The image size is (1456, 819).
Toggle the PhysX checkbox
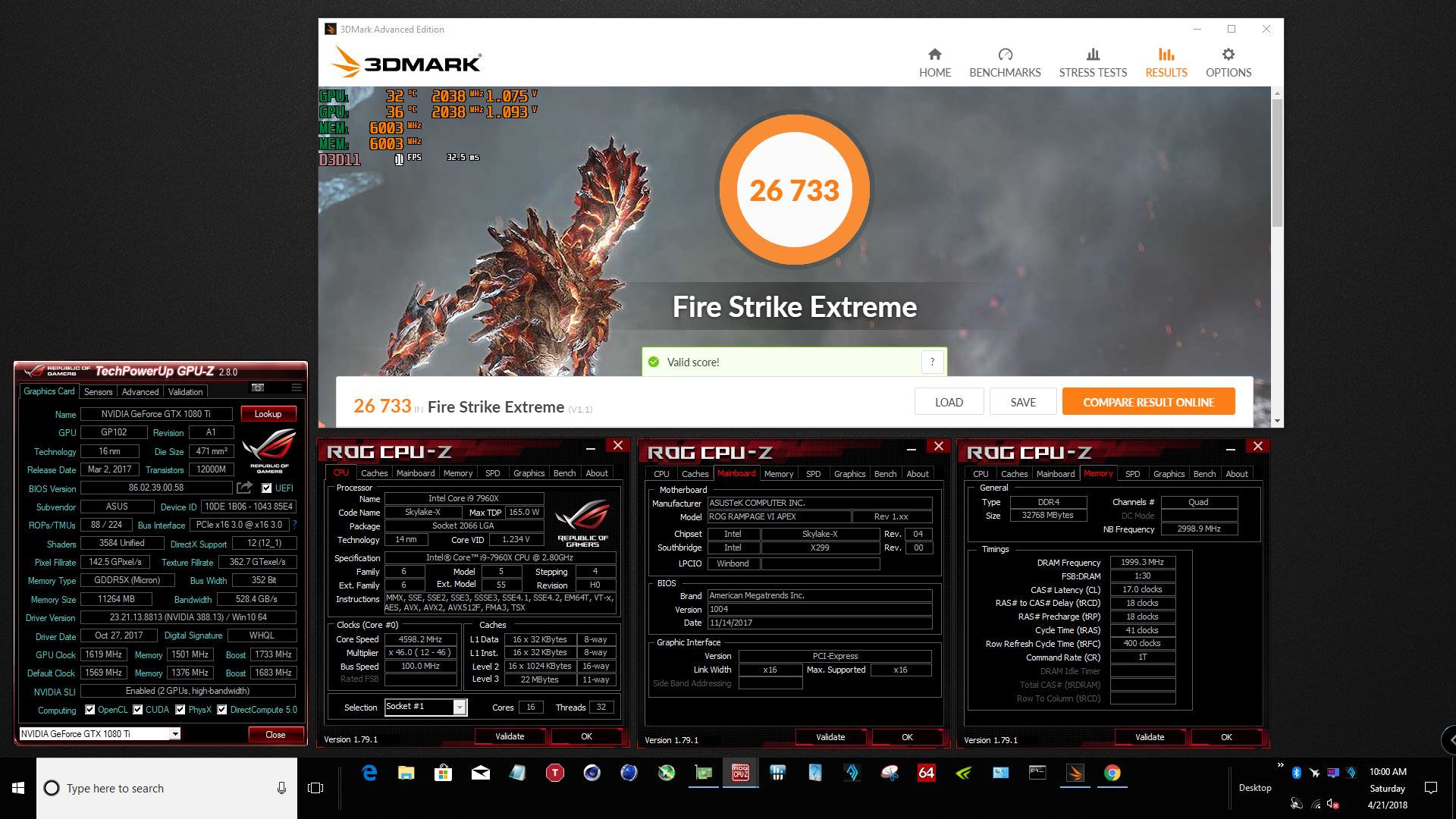(x=180, y=710)
